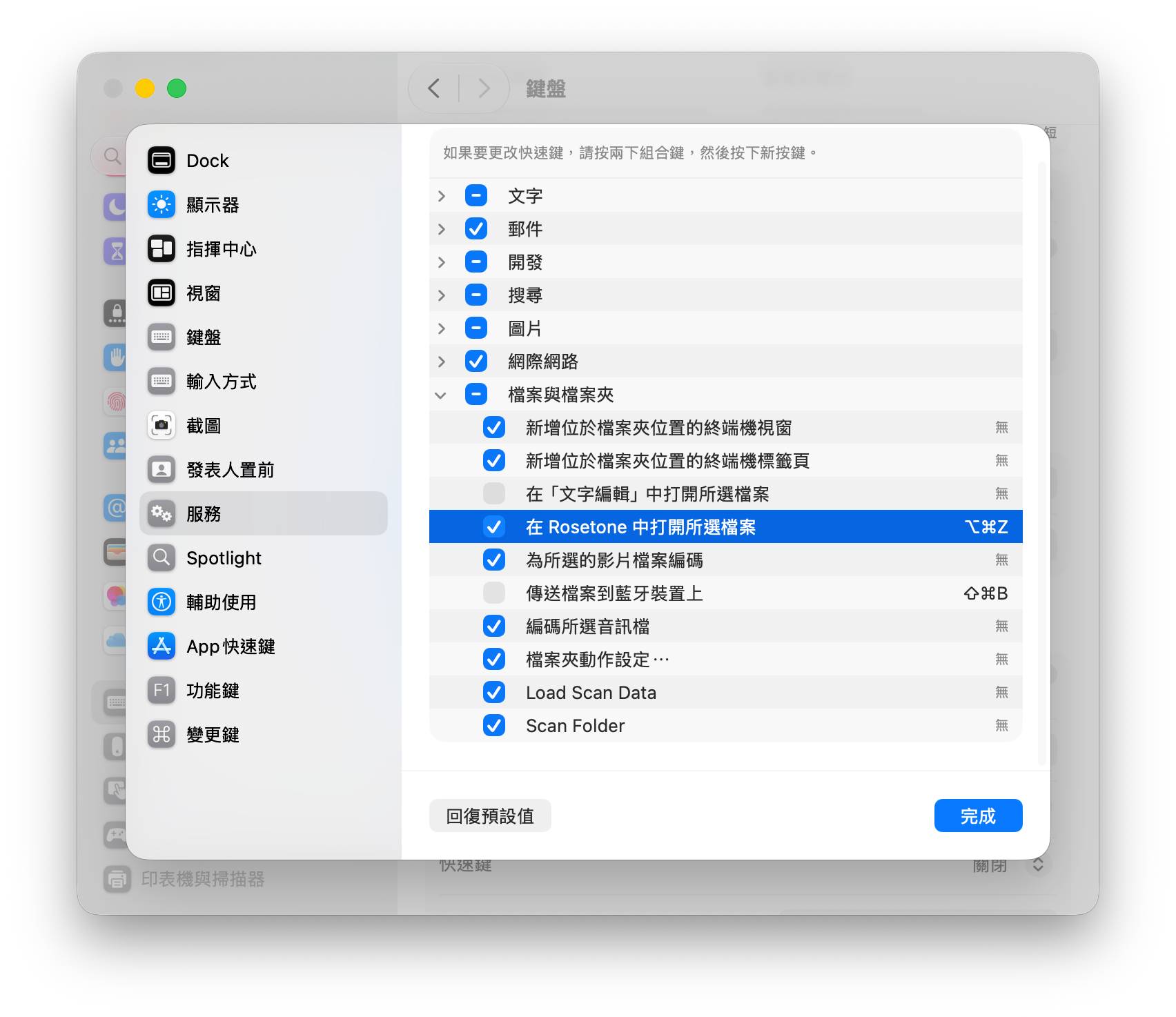This screenshot has width=1176, height=1017.
Task: Select 顯示器 in the sidebar list
Action: pyautogui.click(x=264, y=205)
